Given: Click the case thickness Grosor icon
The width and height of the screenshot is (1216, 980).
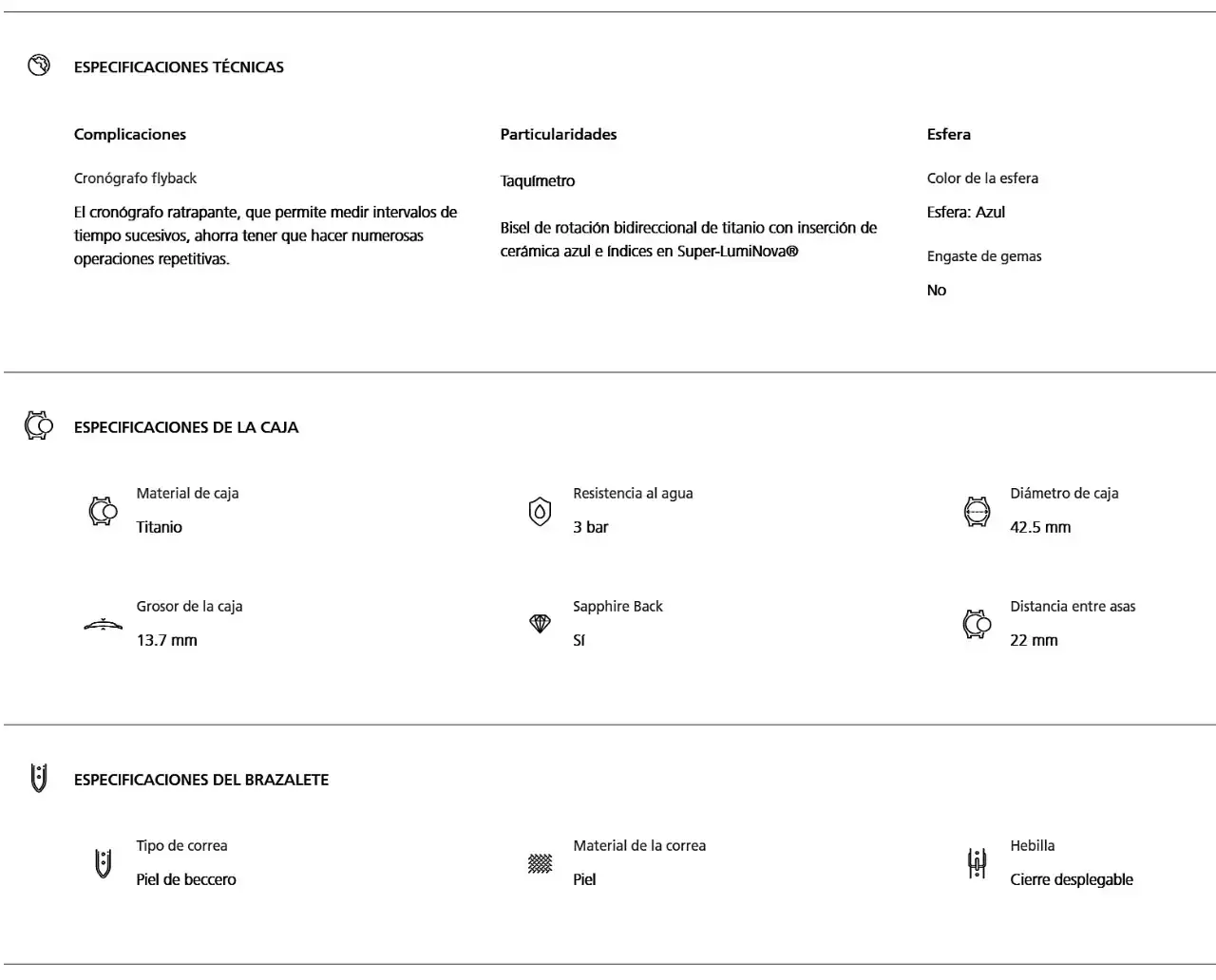Looking at the screenshot, I should click(x=103, y=624).
